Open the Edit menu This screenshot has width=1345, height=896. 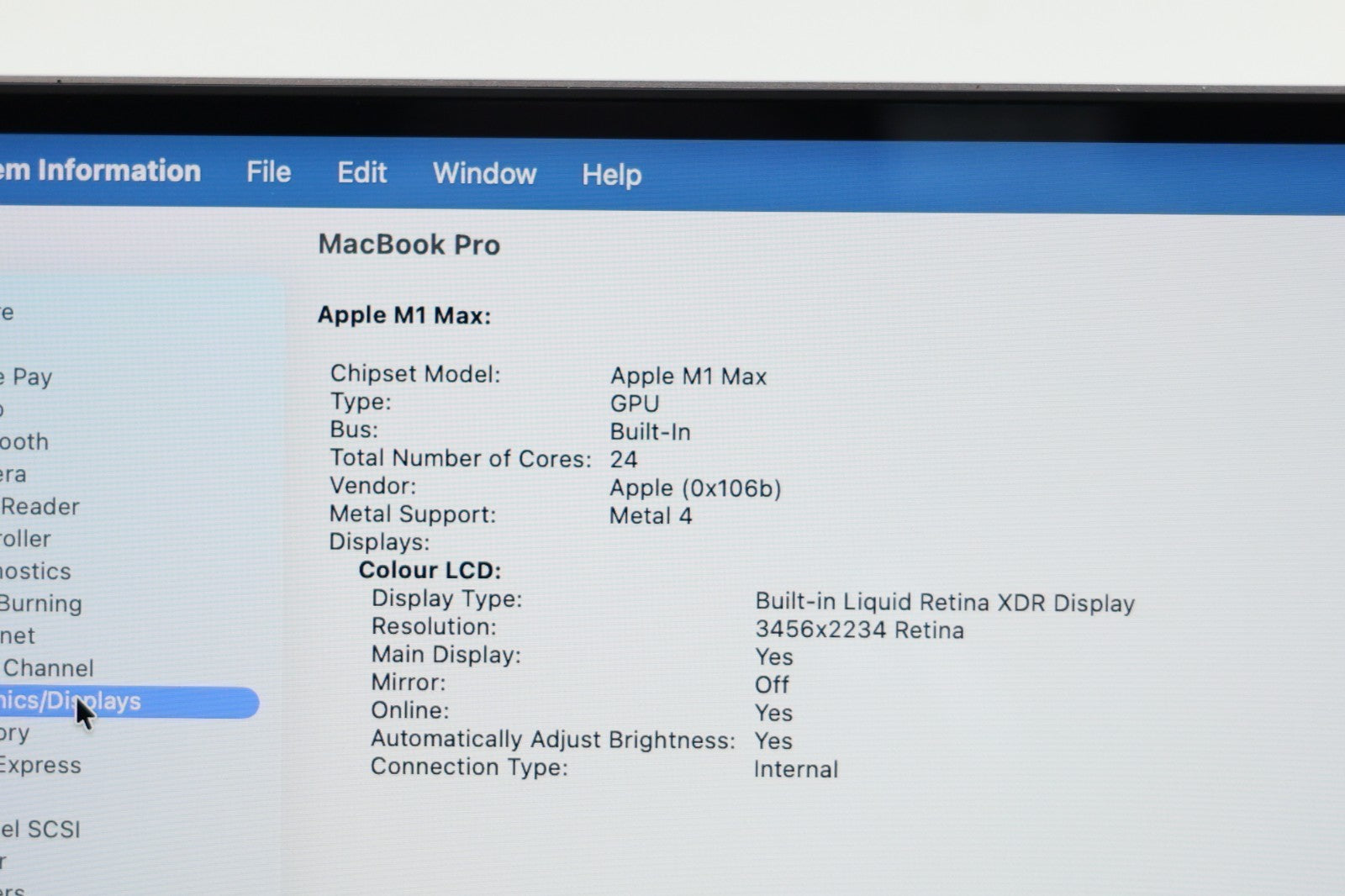361,173
